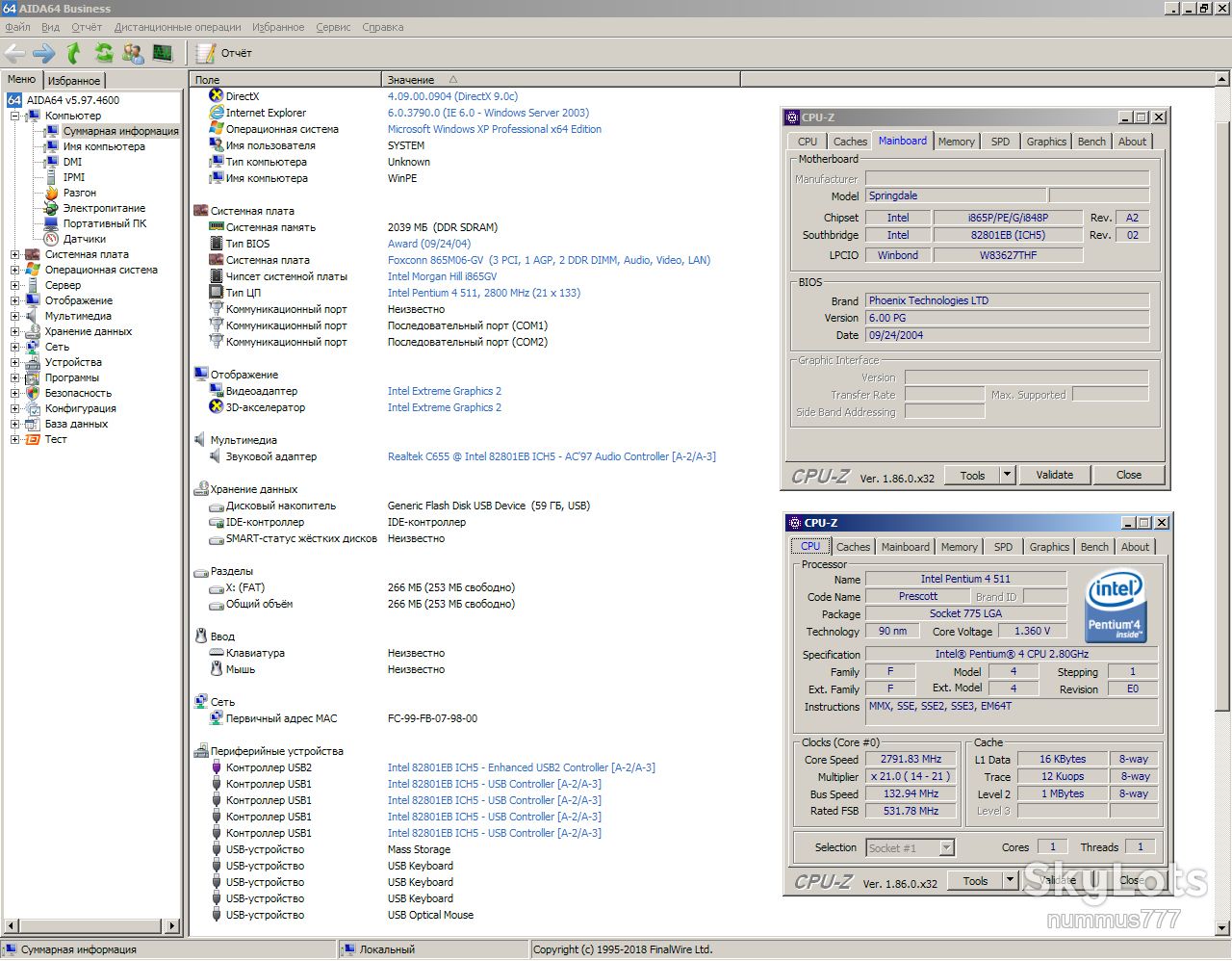Click the Отчёт notepad toolbar icon
The image size is (1232, 961).
[x=205, y=53]
